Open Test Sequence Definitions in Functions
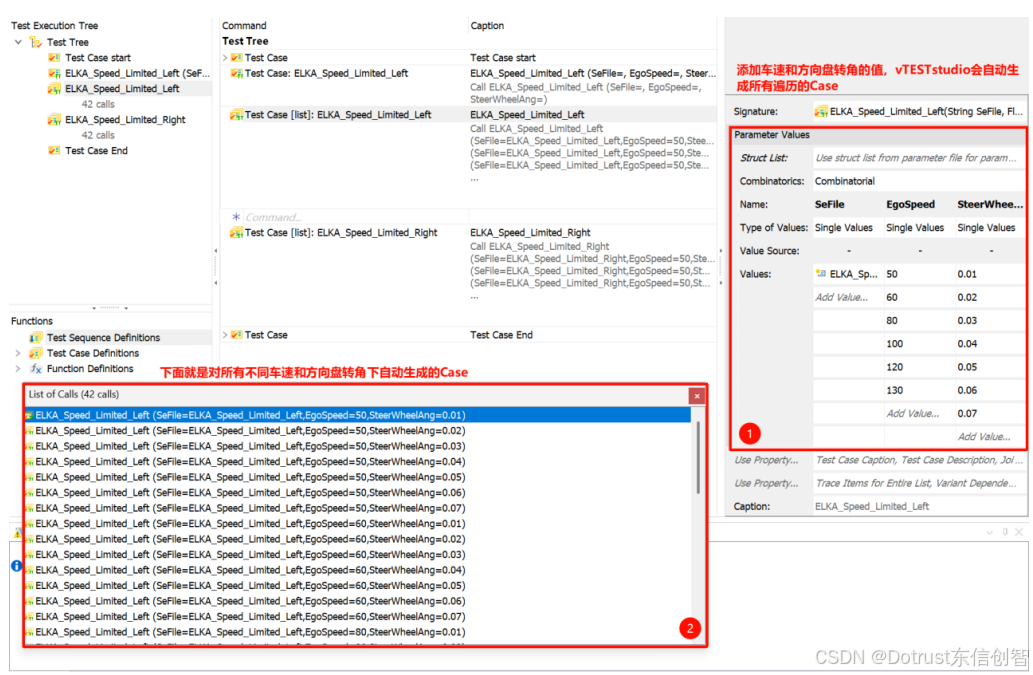 pyautogui.click(x=103, y=338)
